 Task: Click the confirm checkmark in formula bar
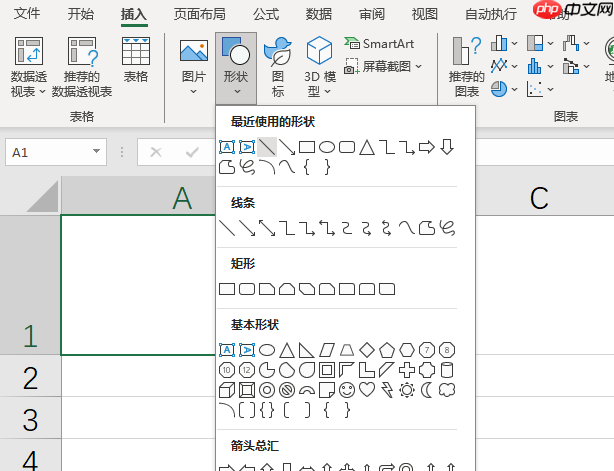(192, 152)
